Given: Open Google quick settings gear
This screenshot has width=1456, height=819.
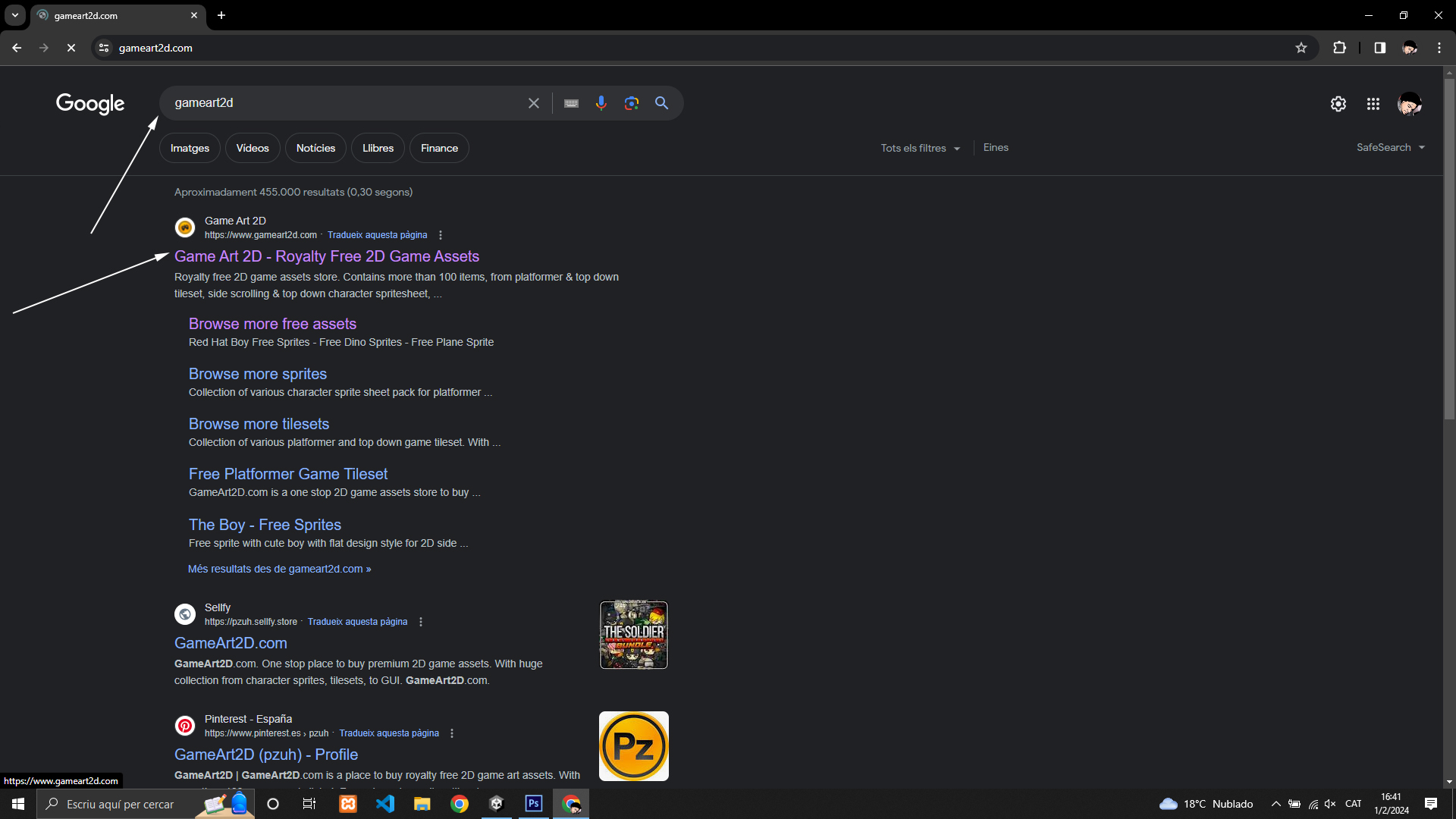Looking at the screenshot, I should 1338,104.
